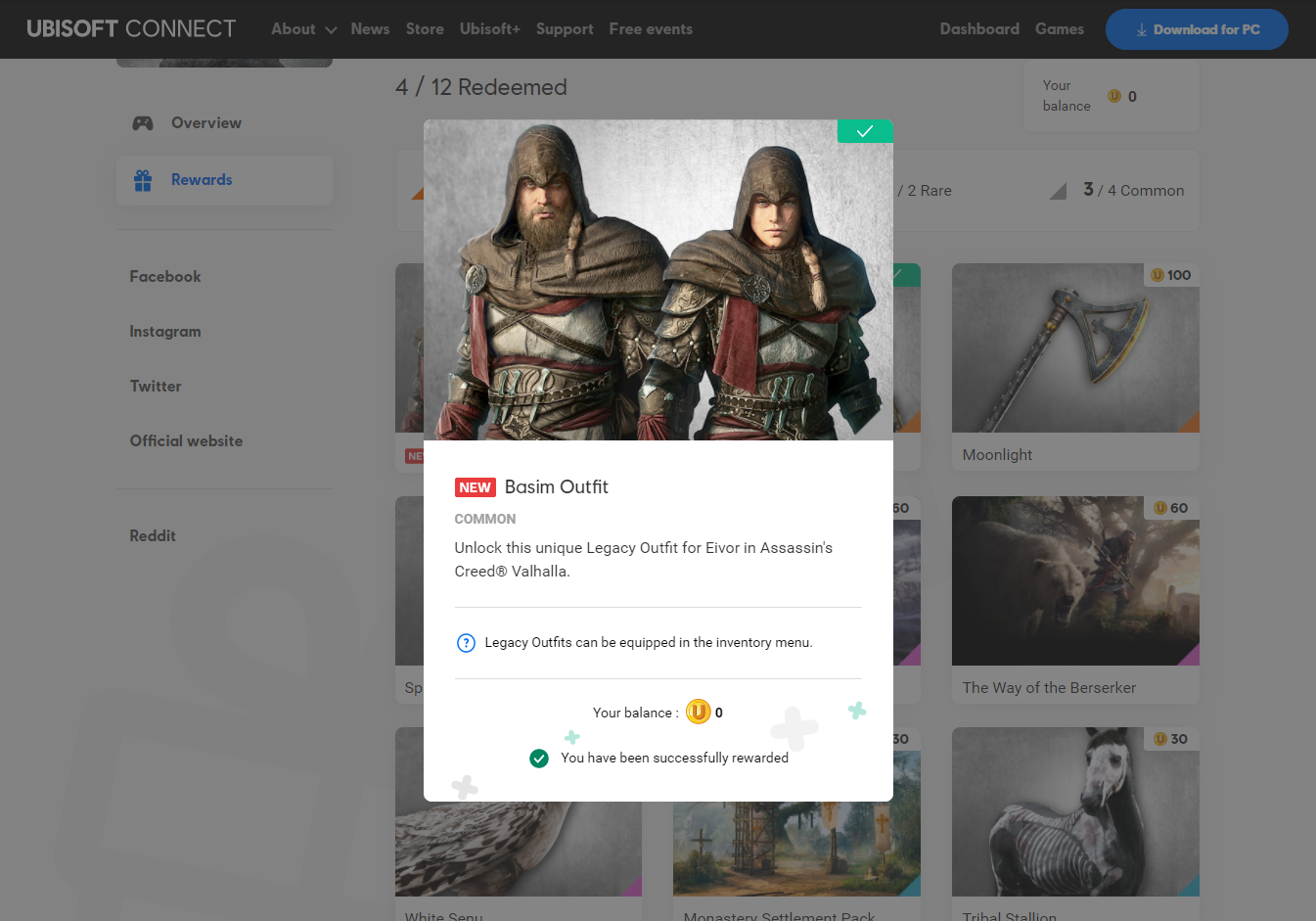The image size is (1316, 921).
Task: Click the 100 Units price on Moonlight
Action: (1171, 275)
